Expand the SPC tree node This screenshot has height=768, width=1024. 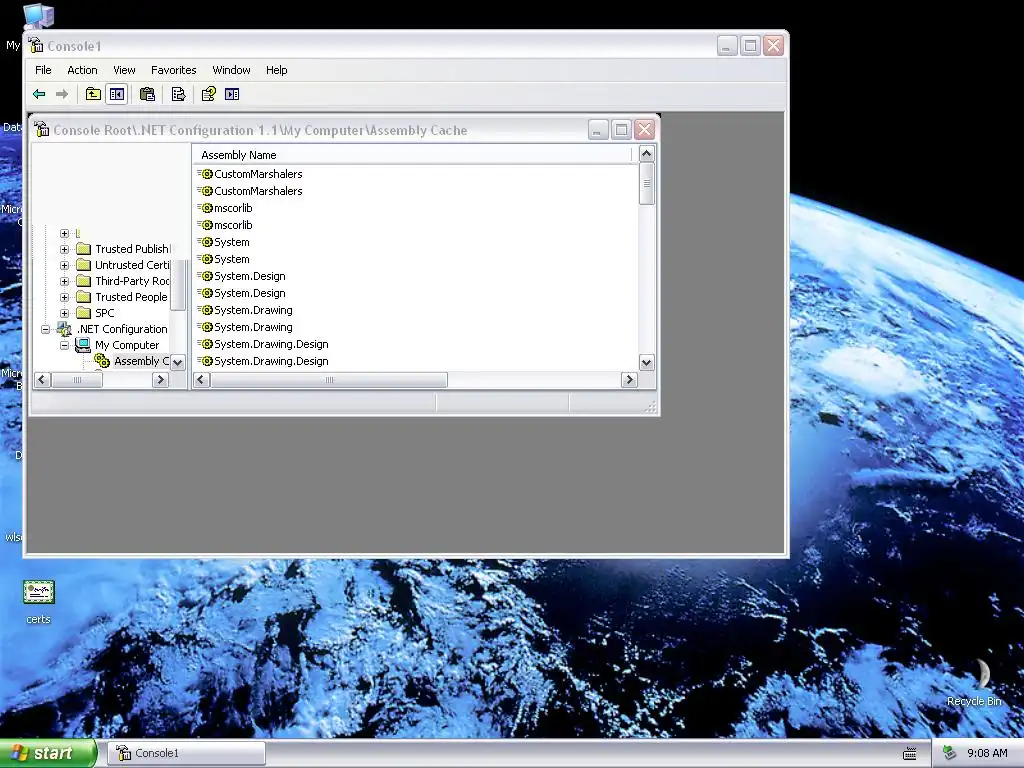pos(64,313)
